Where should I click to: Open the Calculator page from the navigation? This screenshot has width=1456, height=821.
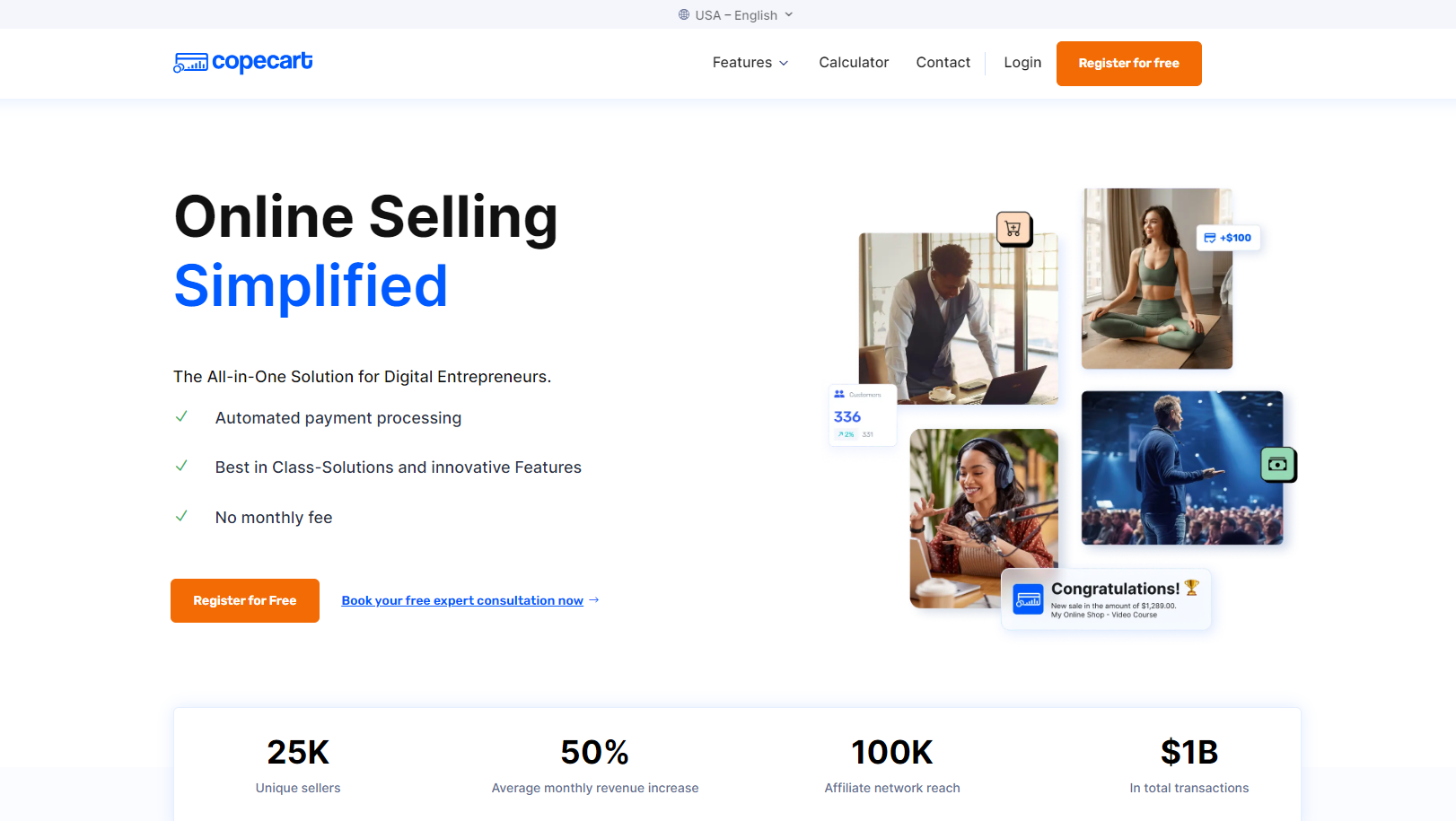point(853,62)
